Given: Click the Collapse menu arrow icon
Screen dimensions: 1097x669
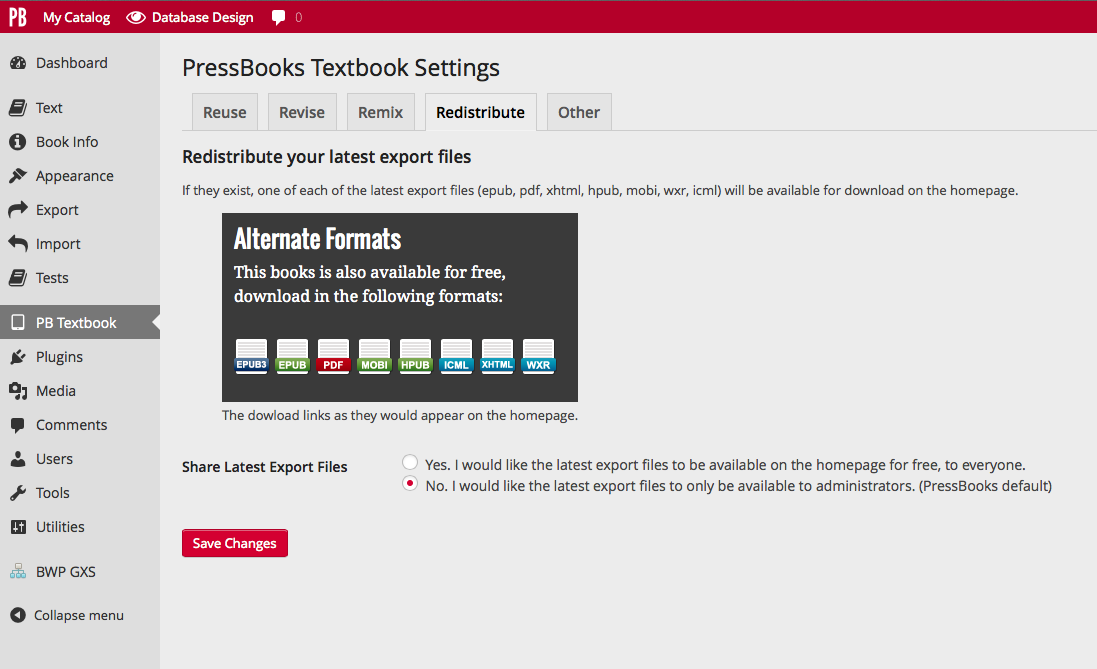Looking at the screenshot, I should point(17,615).
